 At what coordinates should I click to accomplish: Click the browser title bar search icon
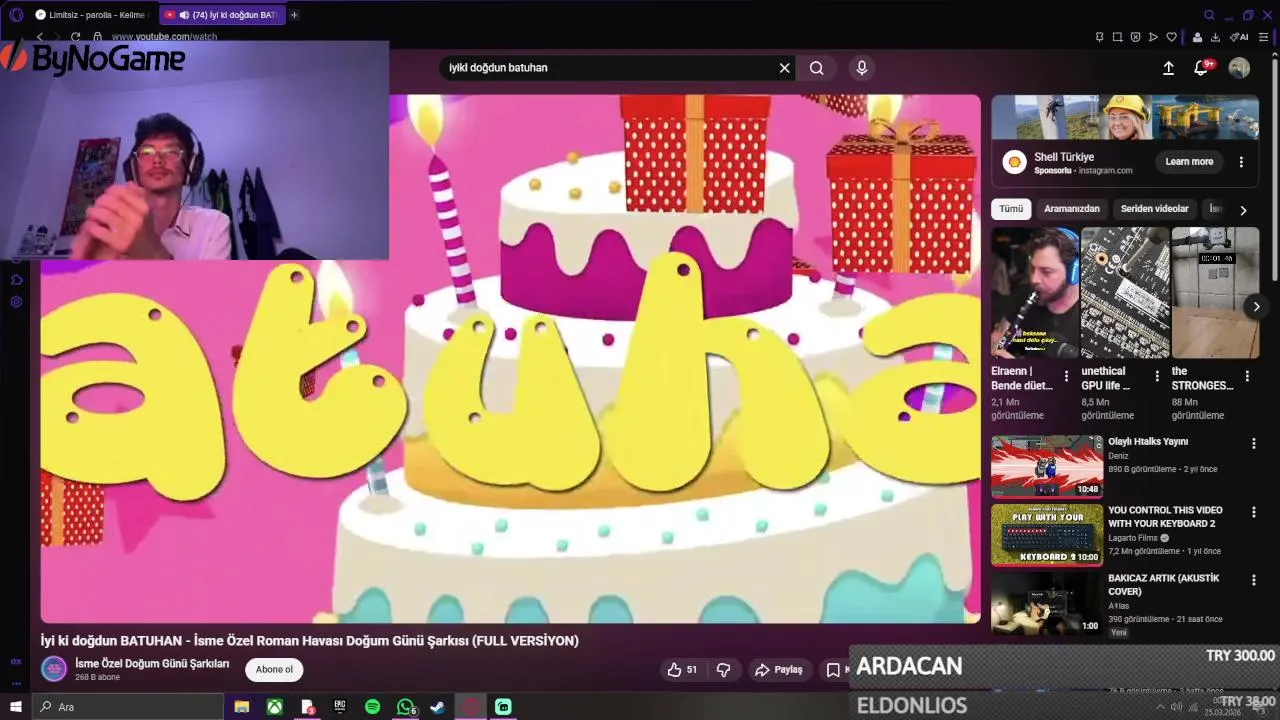pyautogui.click(x=1209, y=15)
